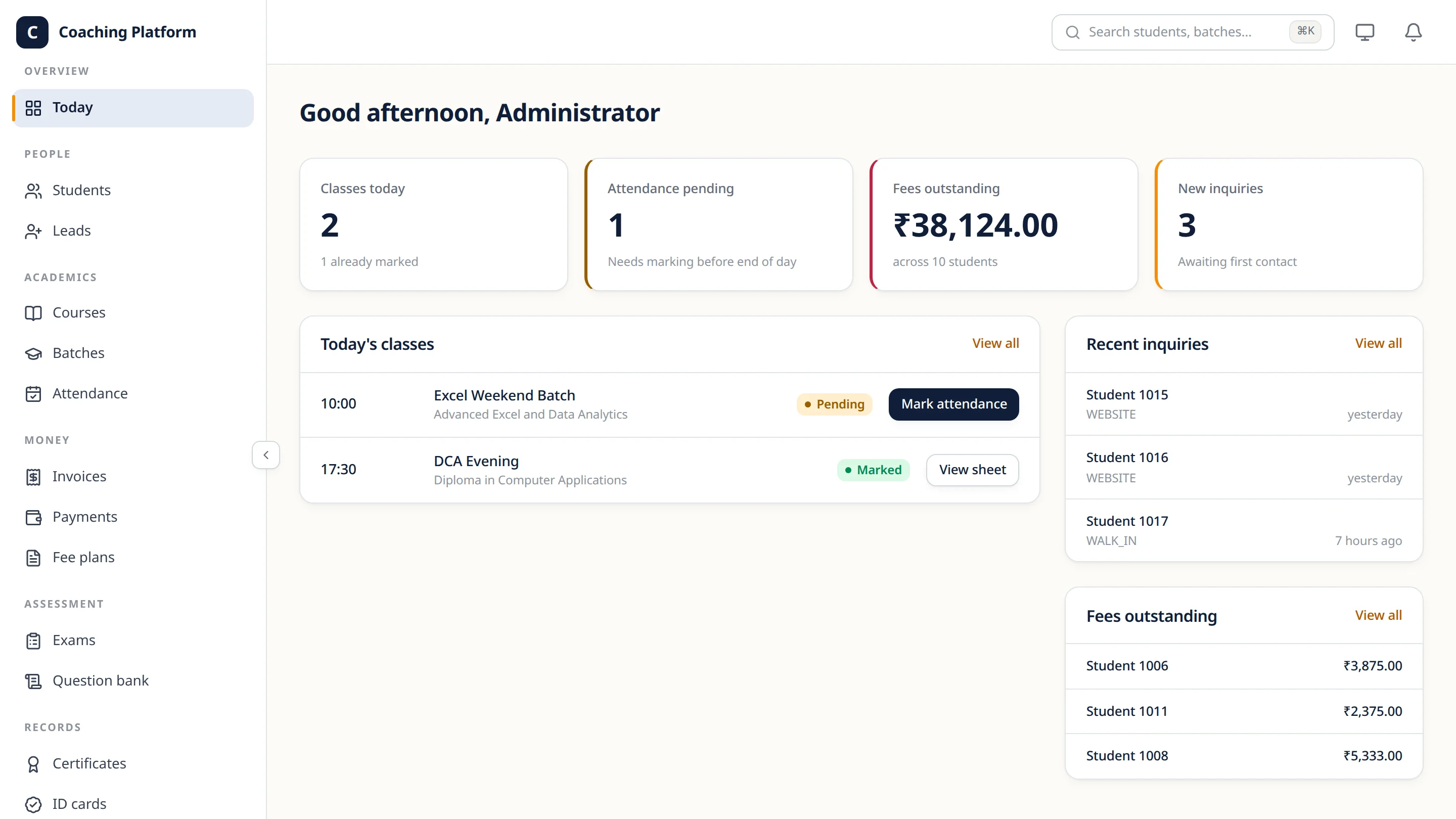The image size is (1456, 819).
Task: Click the magnifier icon in the search box
Action: [x=1072, y=32]
